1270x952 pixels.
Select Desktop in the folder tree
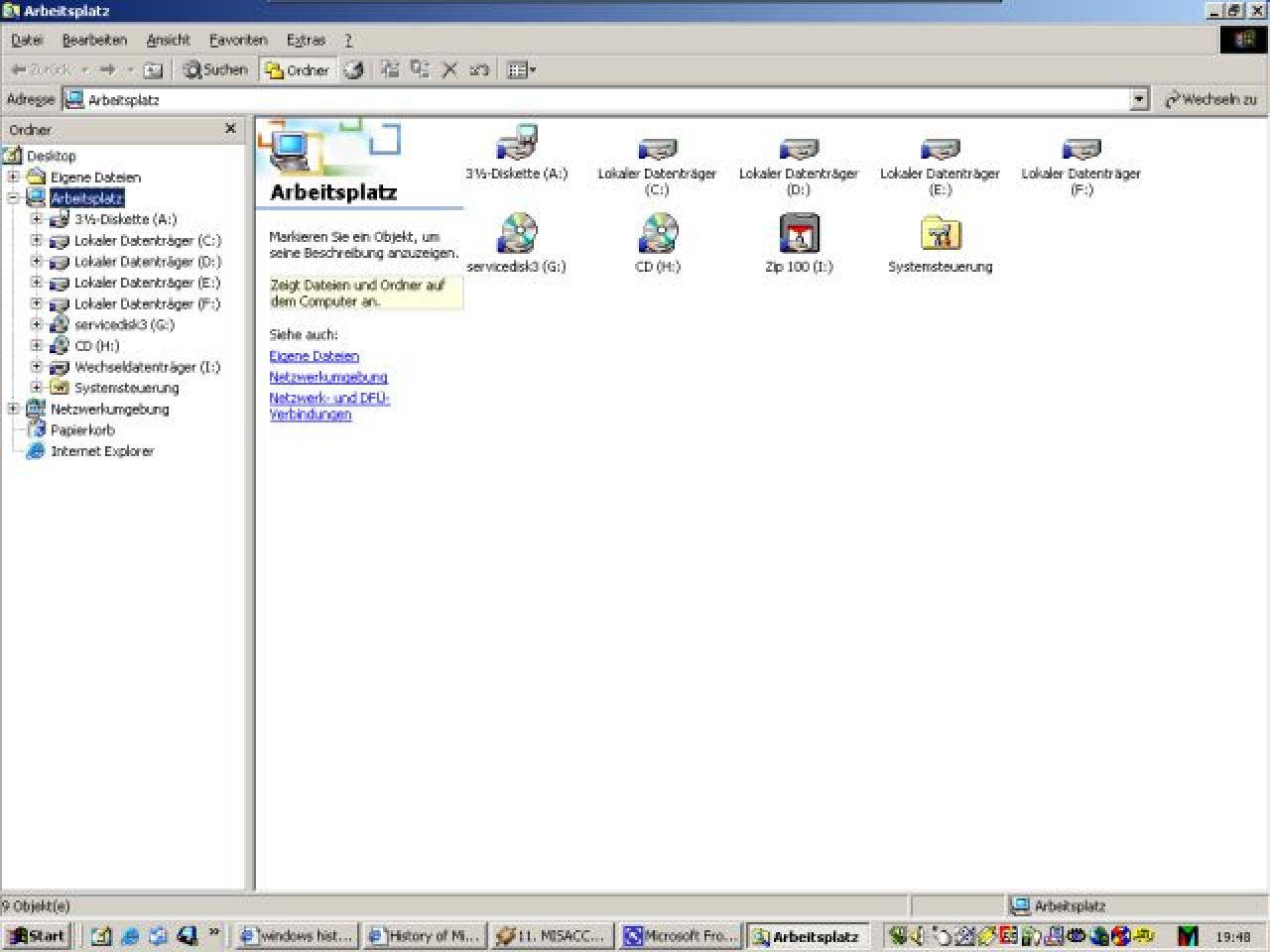coord(51,156)
